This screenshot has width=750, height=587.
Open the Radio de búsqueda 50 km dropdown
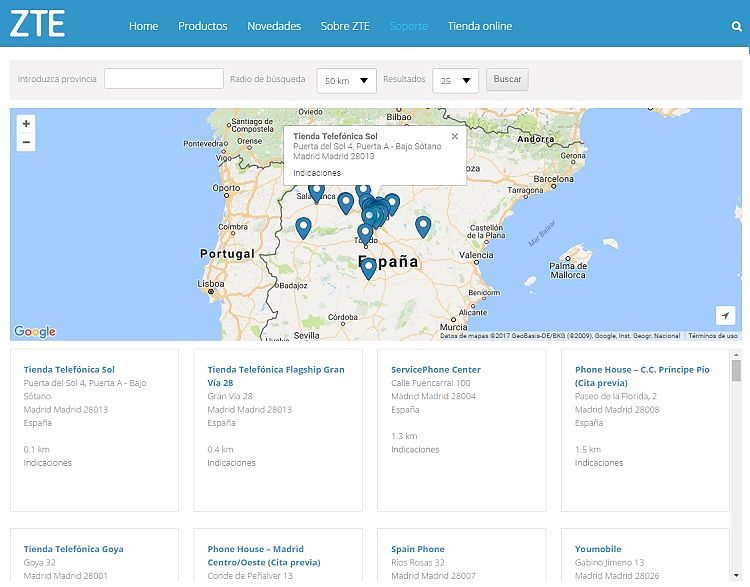(x=346, y=81)
